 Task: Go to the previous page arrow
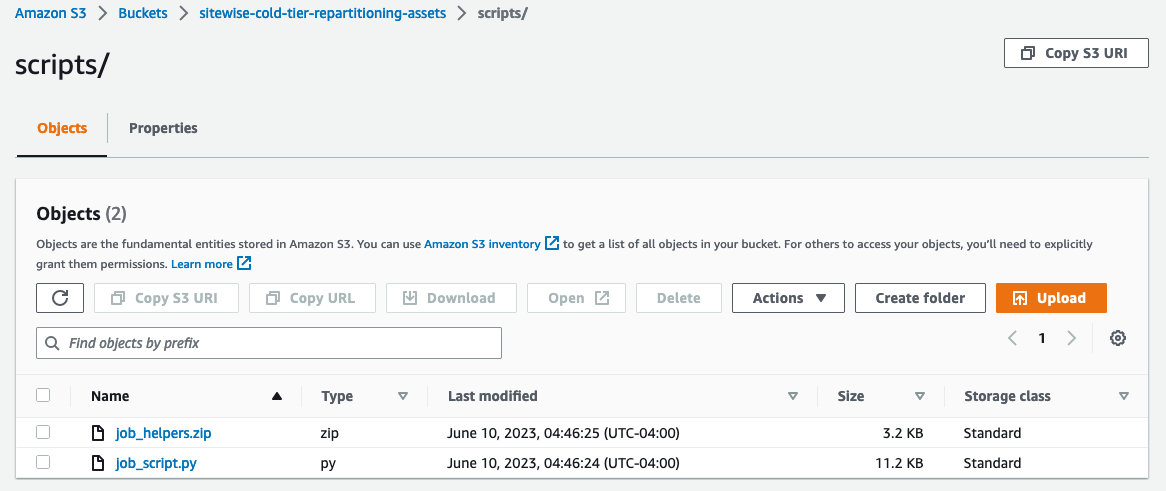[x=1012, y=338]
